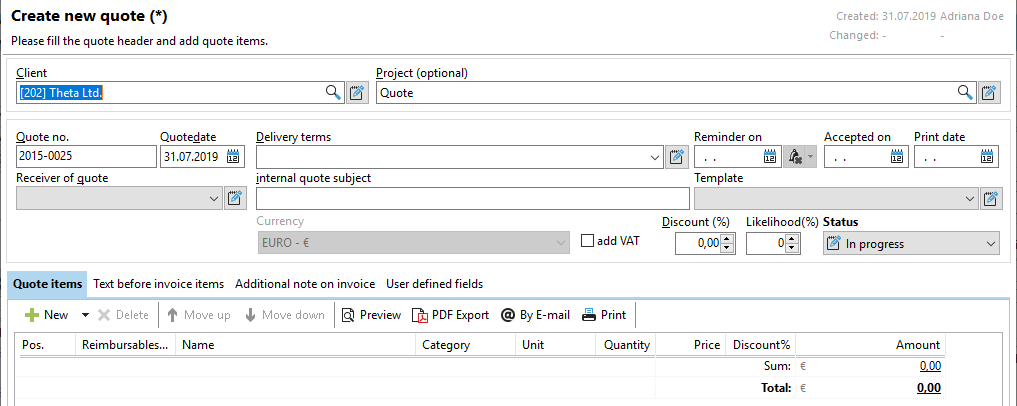This screenshot has height=406, width=1017.
Task: Open the Reminder on calendar picker
Action: (770, 156)
